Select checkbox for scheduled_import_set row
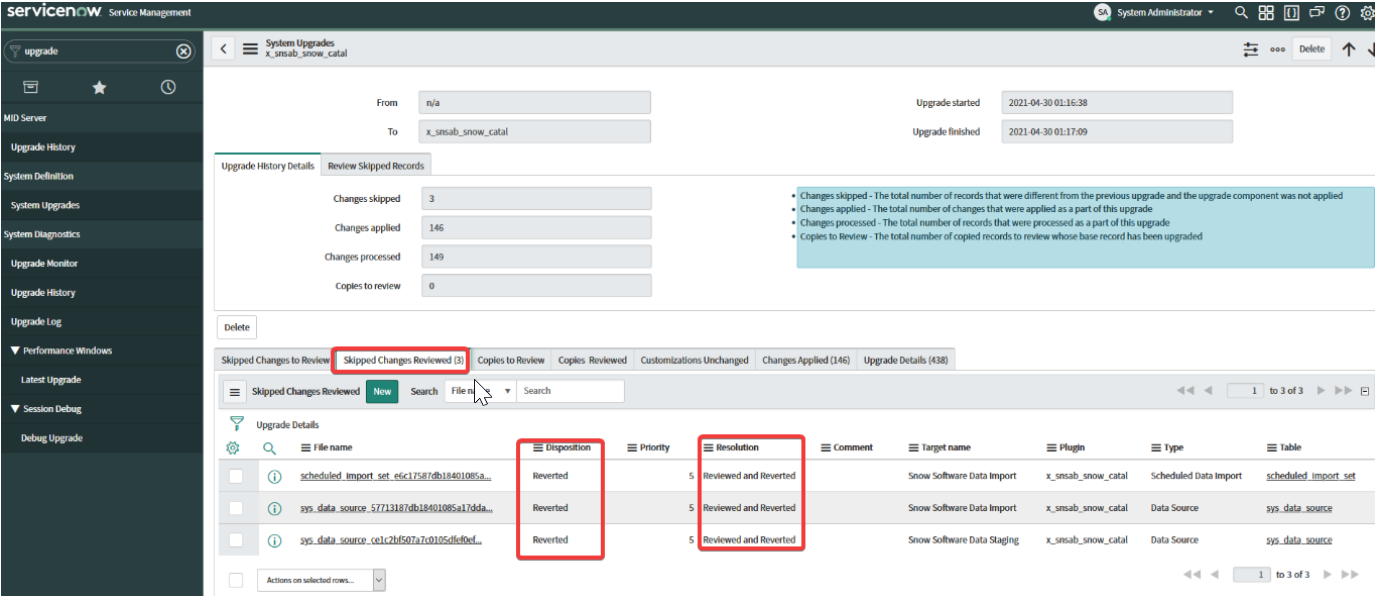Screen dimensions: 1377x596 click(235, 477)
